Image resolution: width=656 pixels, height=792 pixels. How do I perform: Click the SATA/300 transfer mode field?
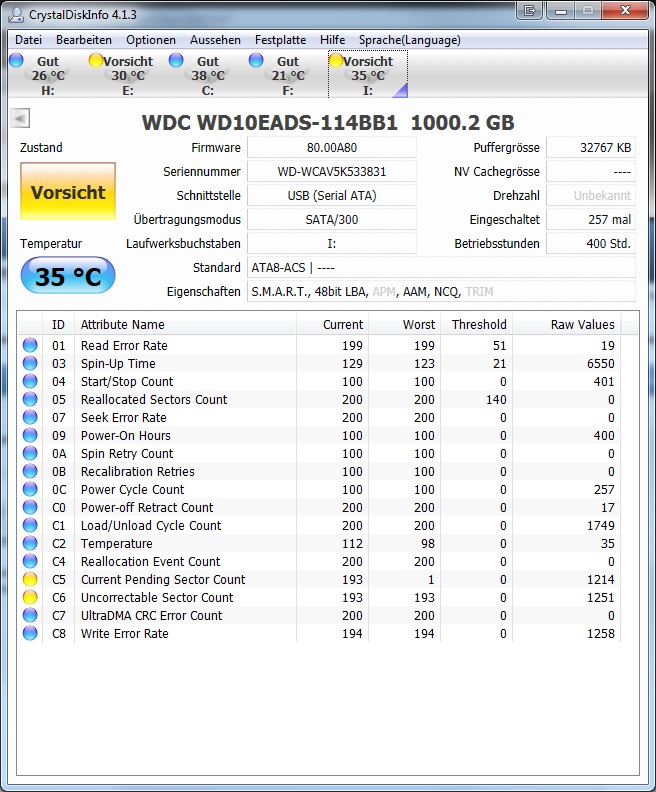pos(332,219)
